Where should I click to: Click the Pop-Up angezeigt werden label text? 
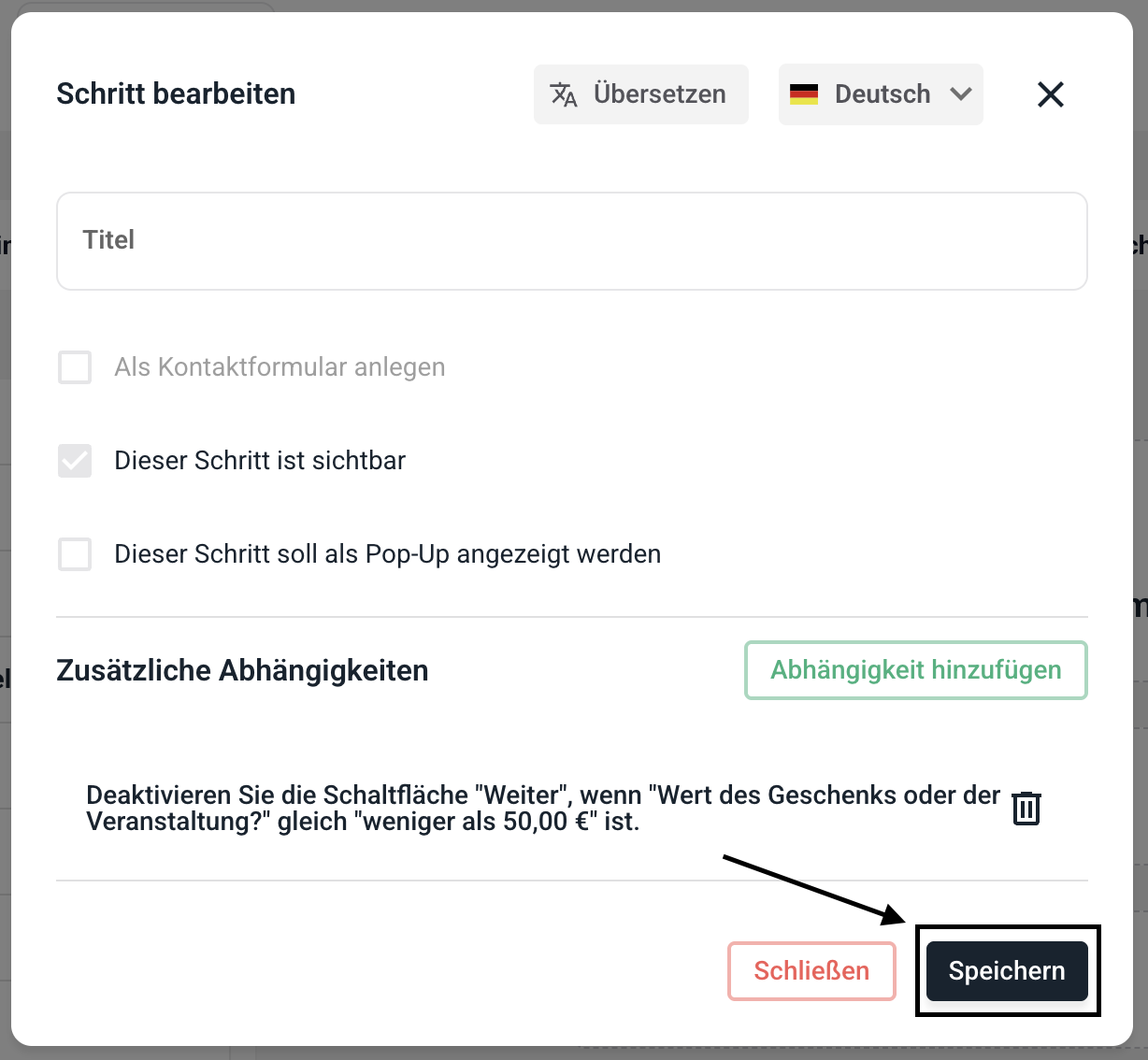click(387, 554)
